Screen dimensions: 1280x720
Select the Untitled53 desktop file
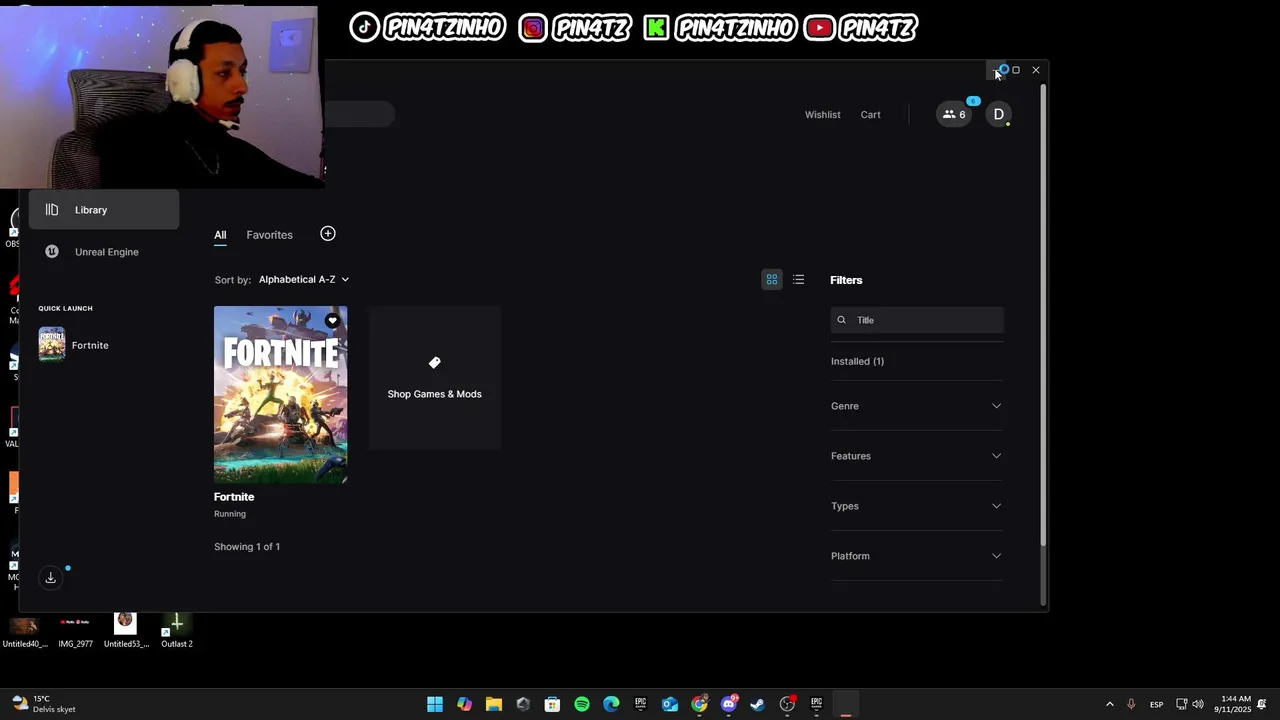click(126, 630)
